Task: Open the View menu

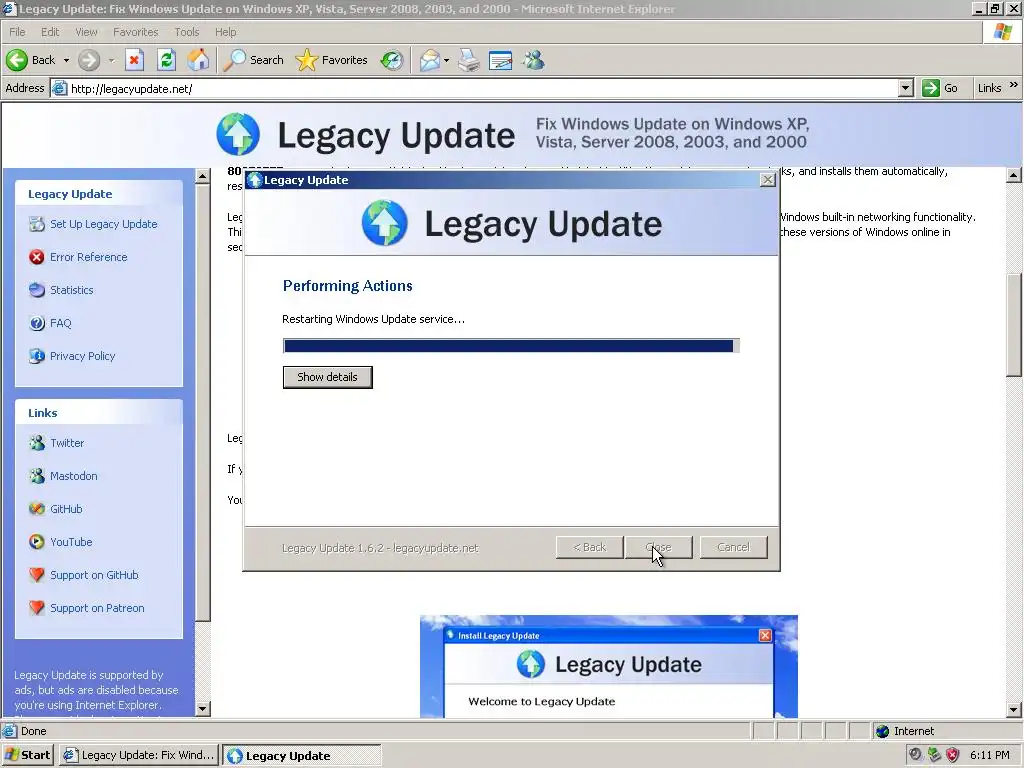Action: pos(86,32)
